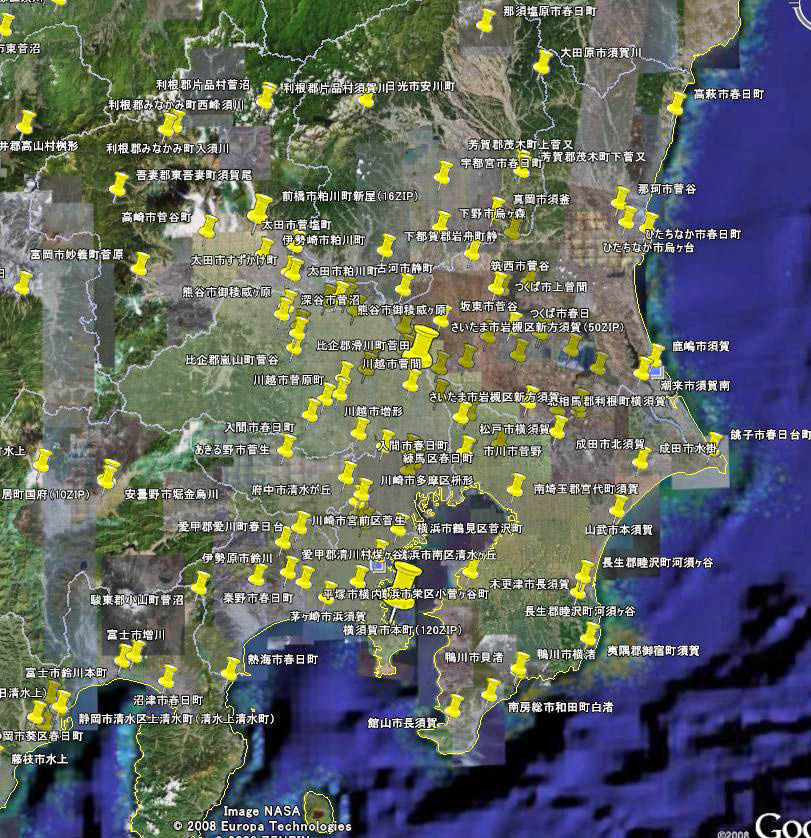
Task: Select the pushpin above 沼津市春日町
Action: pyautogui.click(x=168, y=676)
